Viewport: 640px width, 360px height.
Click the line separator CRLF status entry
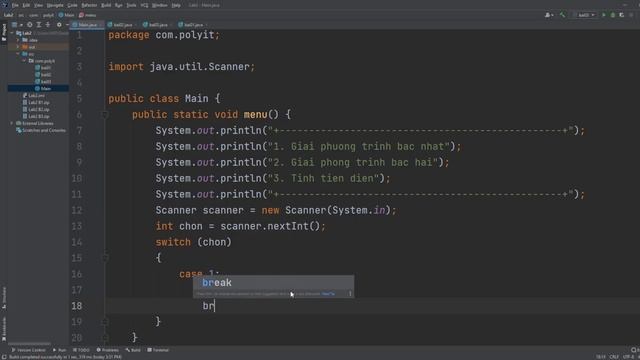pos(614,357)
